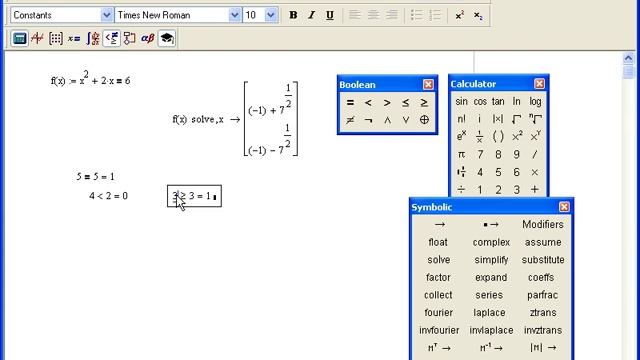Image resolution: width=640 pixels, height=360 pixels.
Task: Insert factorial n! from Calculator
Action: (x=461, y=119)
